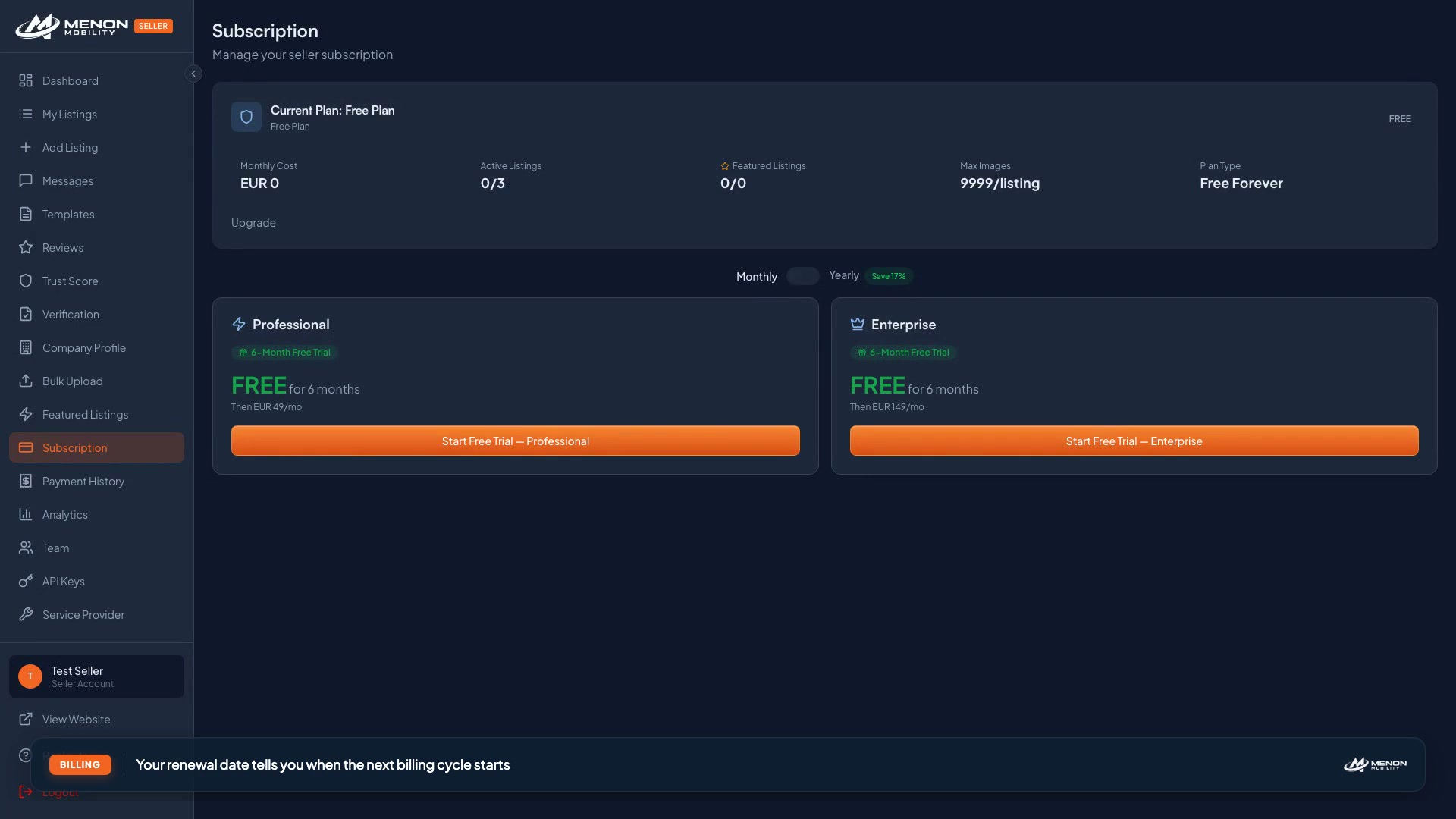The image size is (1456, 819).
Task: Open Messages in sidebar
Action: point(96,180)
